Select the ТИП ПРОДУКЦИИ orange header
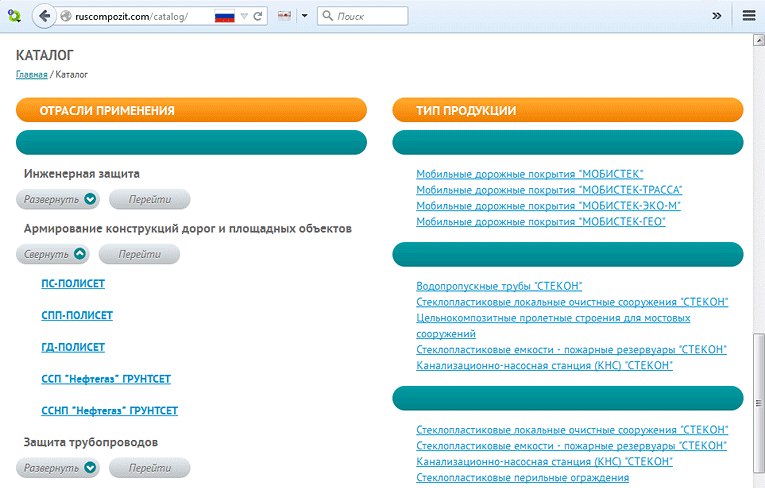The image size is (765, 488). tap(567, 110)
